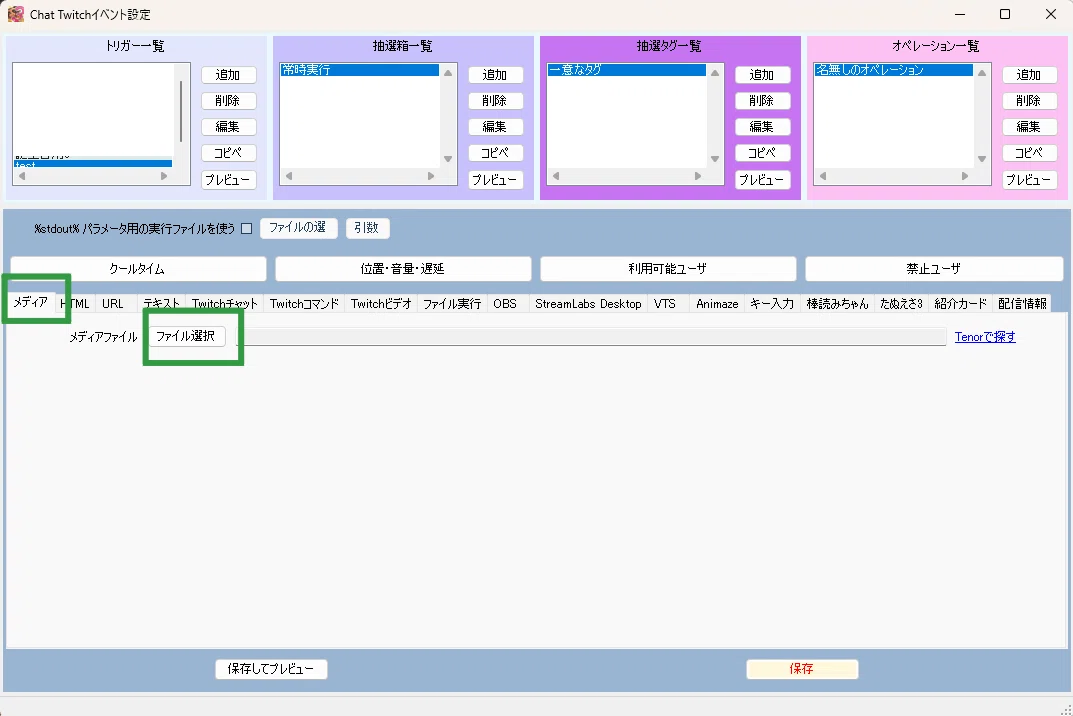Click 編集 in the トリガー一覧 panel
This screenshot has width=1073, height=716.
229,127
